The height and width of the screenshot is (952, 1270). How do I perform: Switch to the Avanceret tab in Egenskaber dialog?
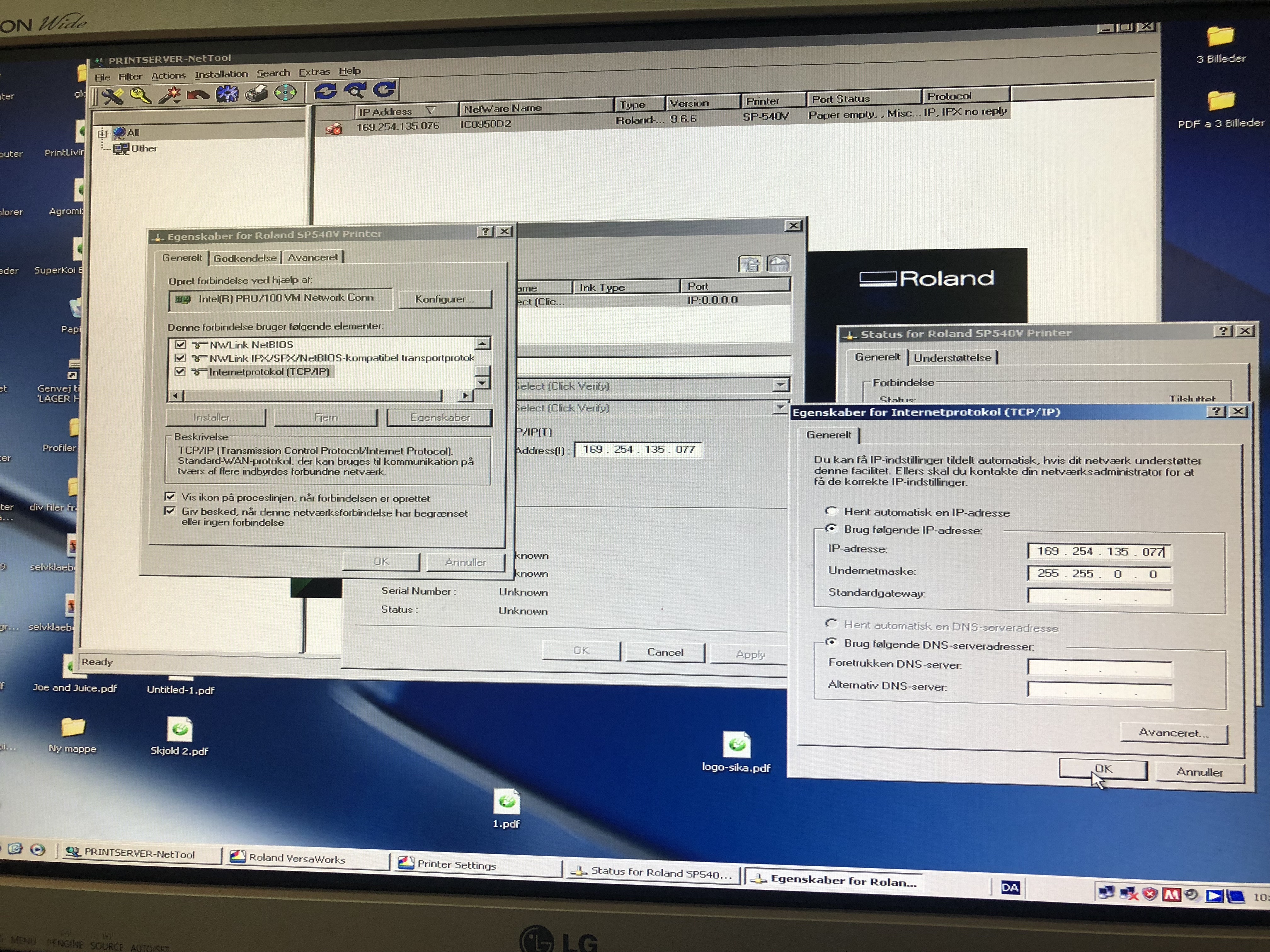313,257
